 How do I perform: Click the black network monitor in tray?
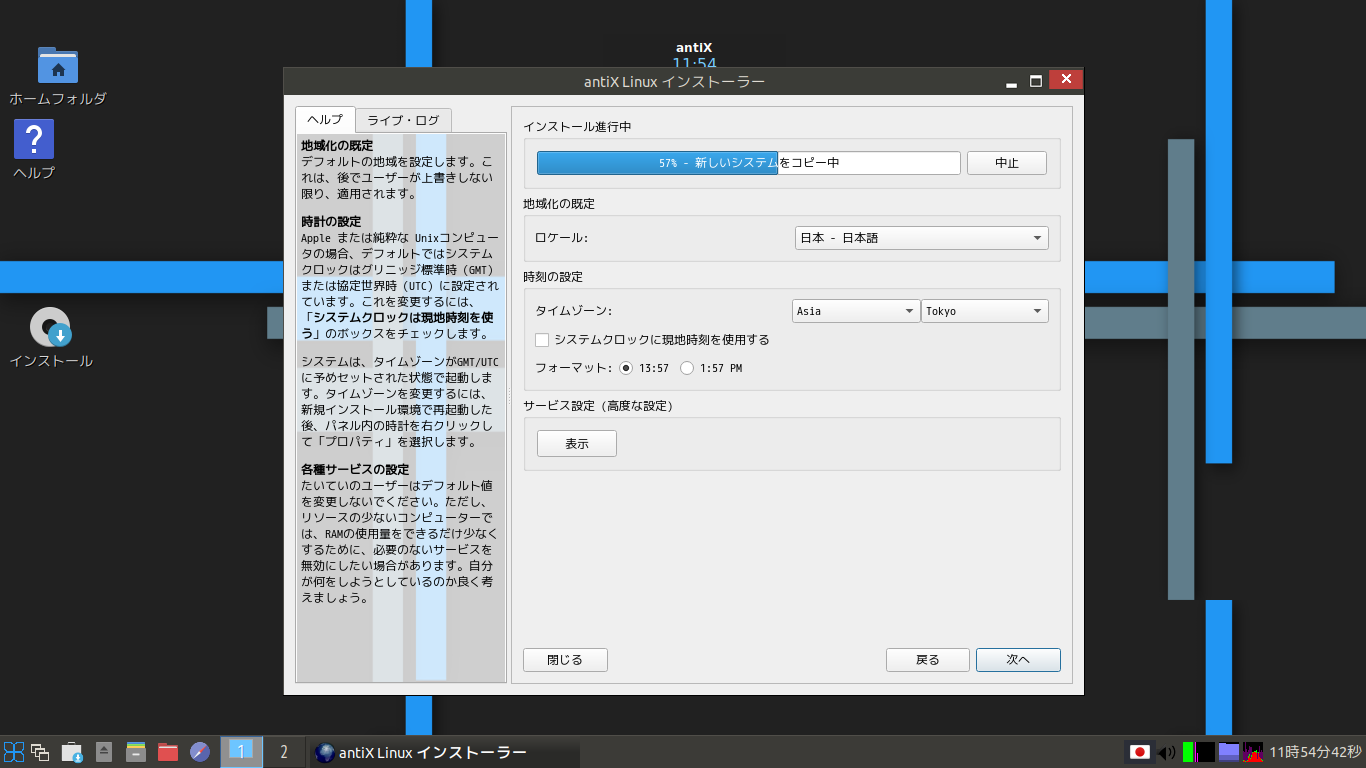click(x=1206, y=752)
